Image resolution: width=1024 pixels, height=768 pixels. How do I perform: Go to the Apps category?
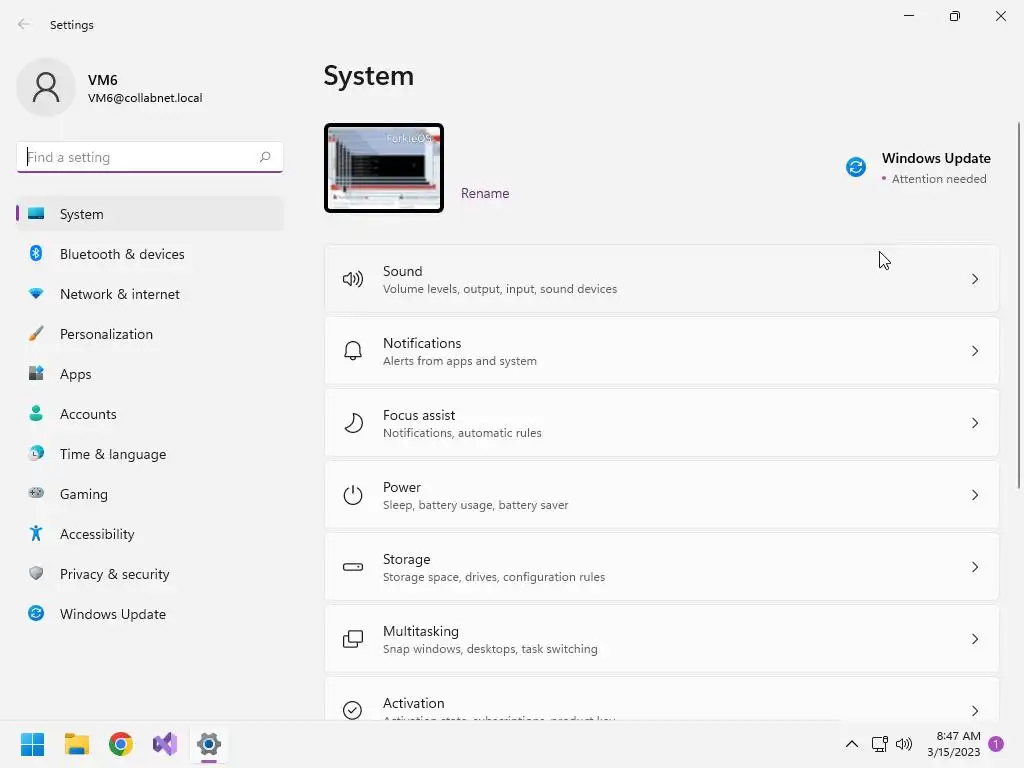[150, 374]
